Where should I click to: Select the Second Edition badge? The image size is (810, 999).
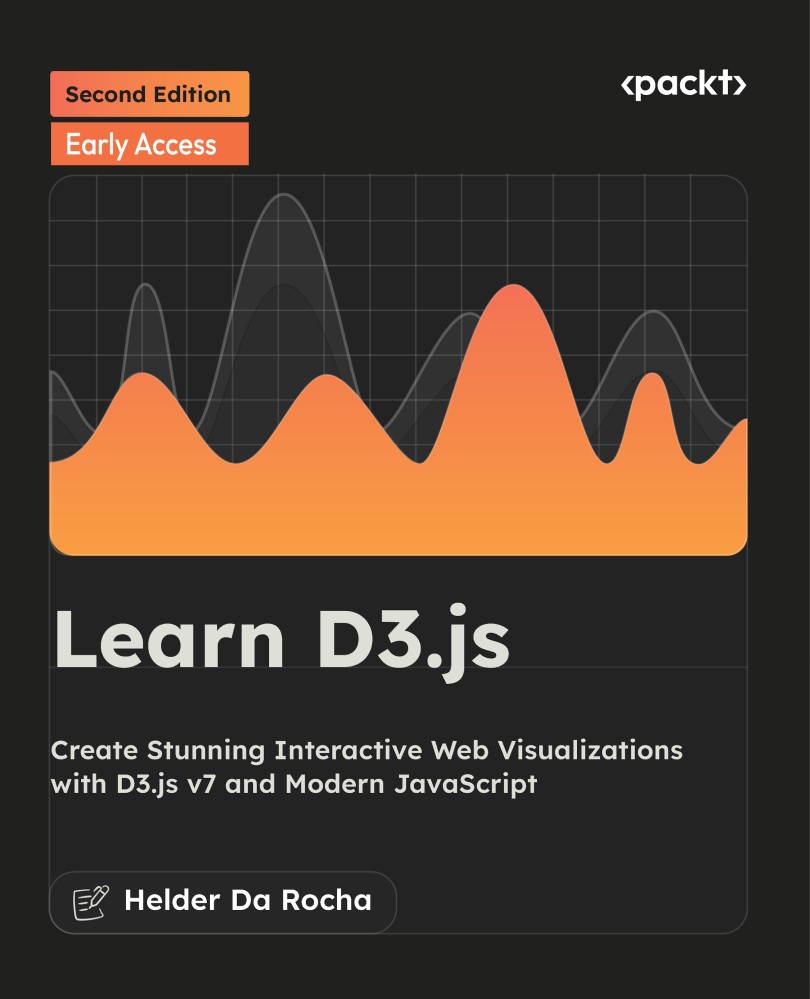point(150,94)
